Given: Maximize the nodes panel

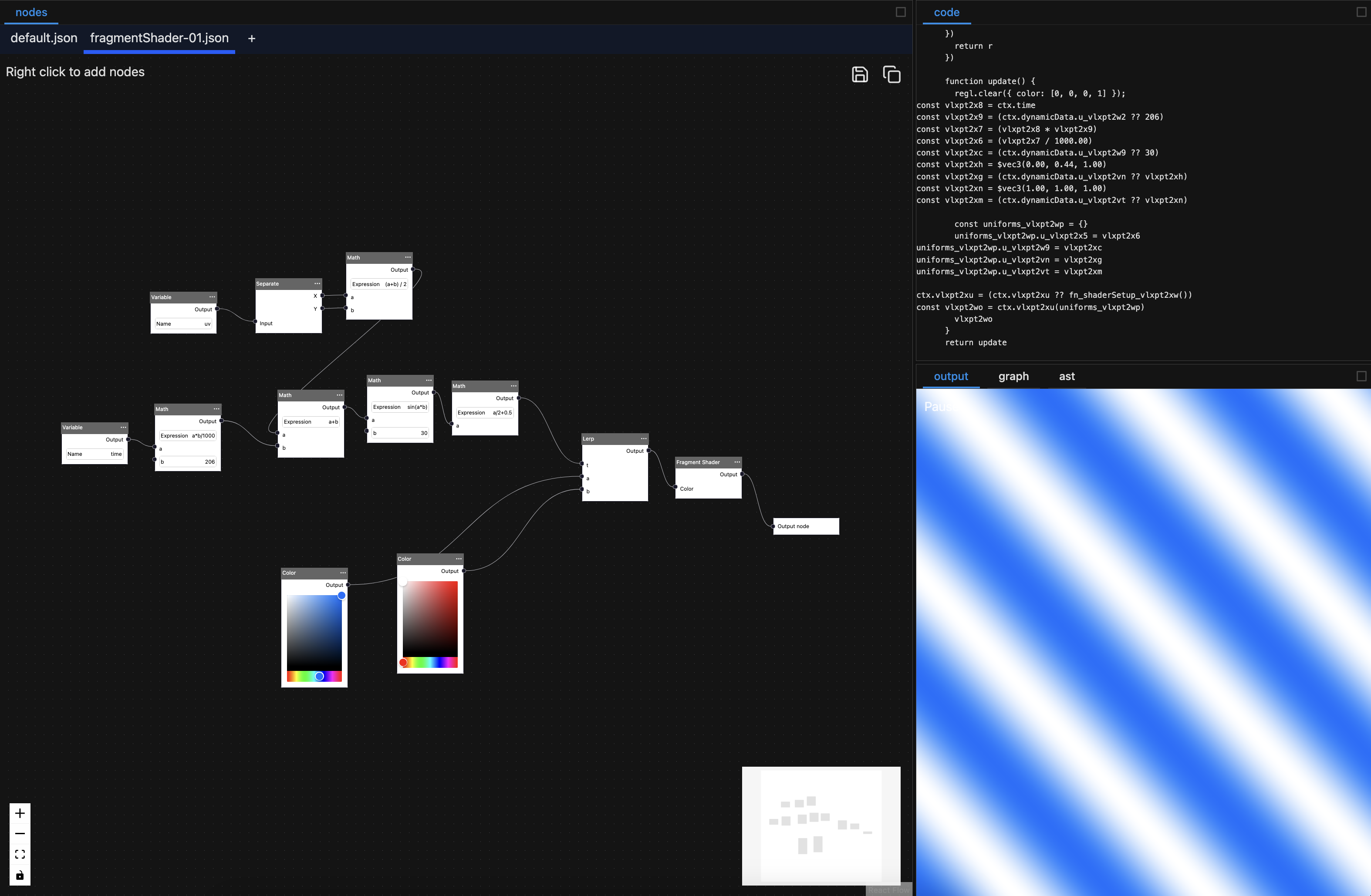Looking at the screenshot, I should coord(900,12).
